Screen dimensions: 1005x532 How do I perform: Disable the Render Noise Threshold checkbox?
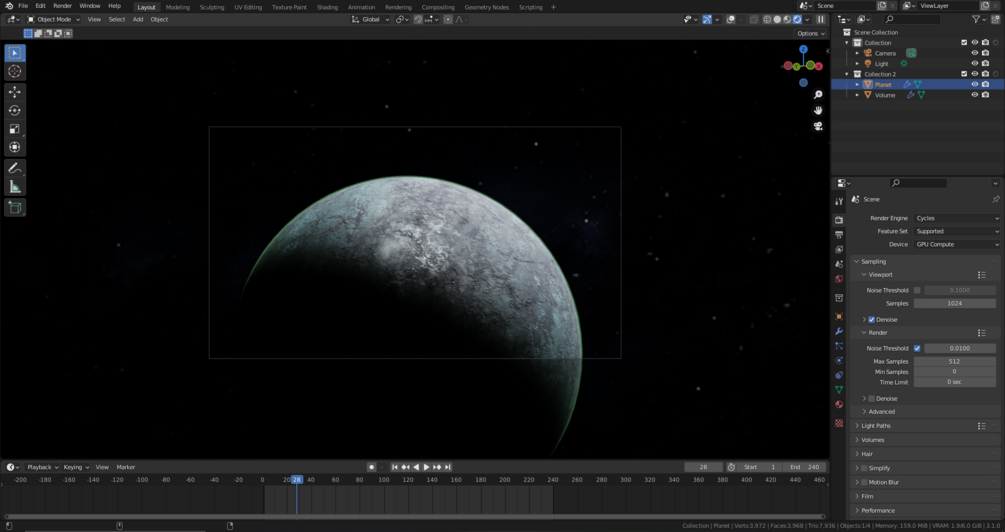click(x=917, y=348)
